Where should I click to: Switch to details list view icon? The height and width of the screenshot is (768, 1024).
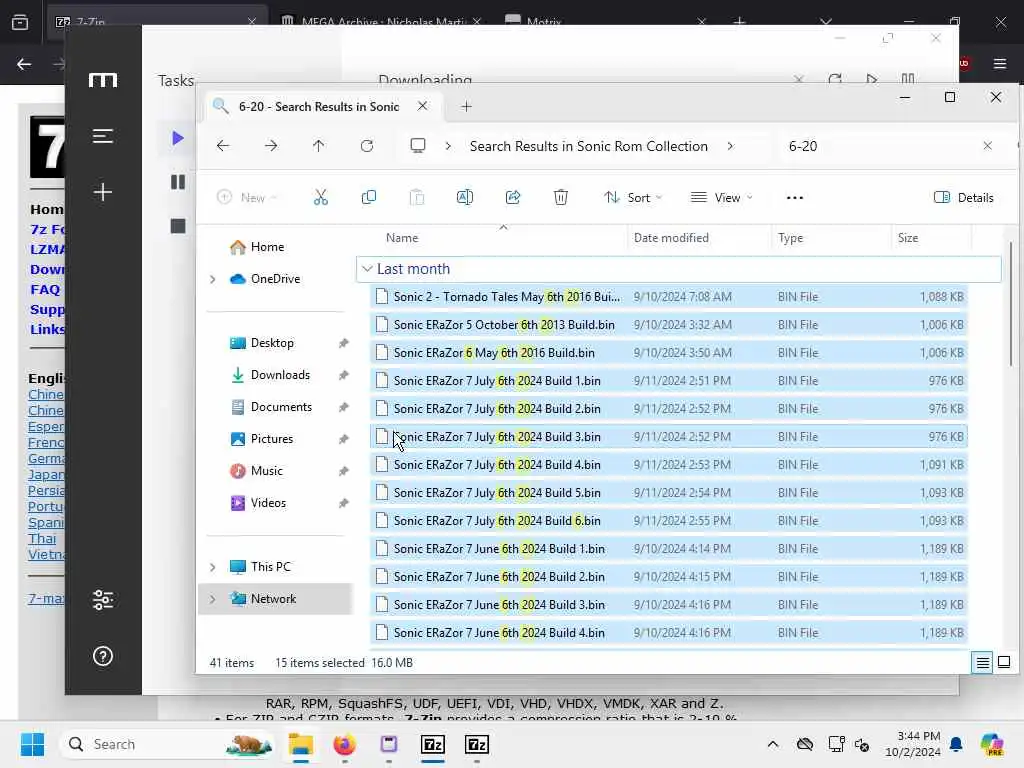pos(983,663)
